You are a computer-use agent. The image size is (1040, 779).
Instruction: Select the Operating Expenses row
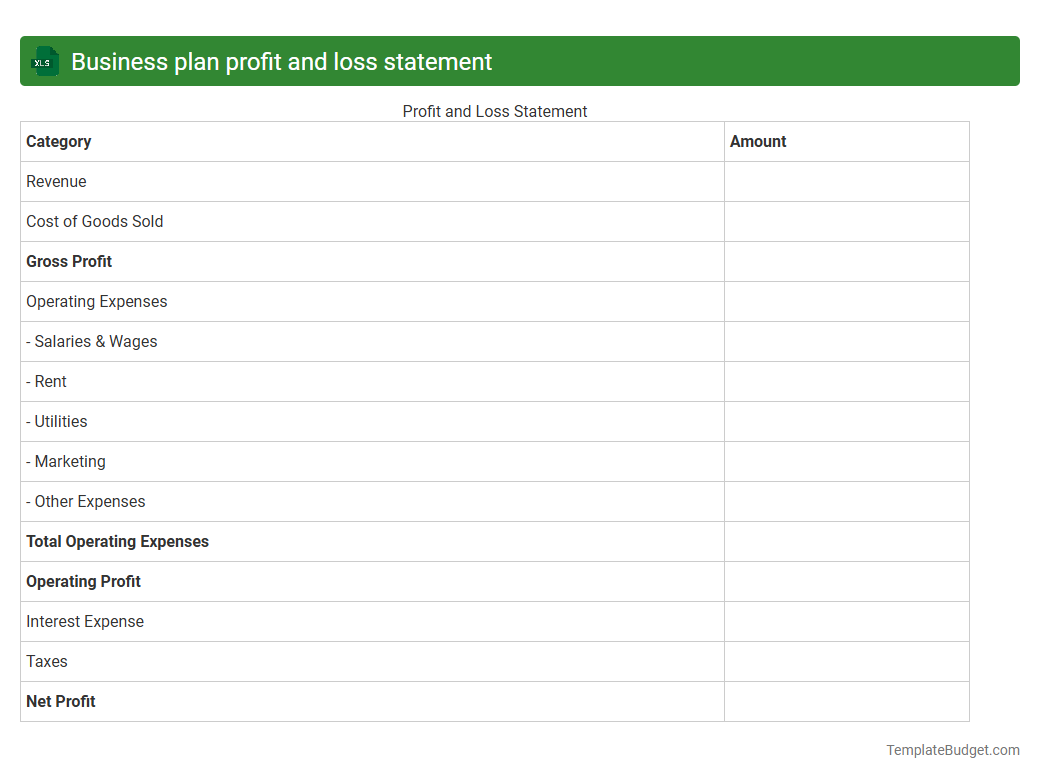(x=96, y=301)
